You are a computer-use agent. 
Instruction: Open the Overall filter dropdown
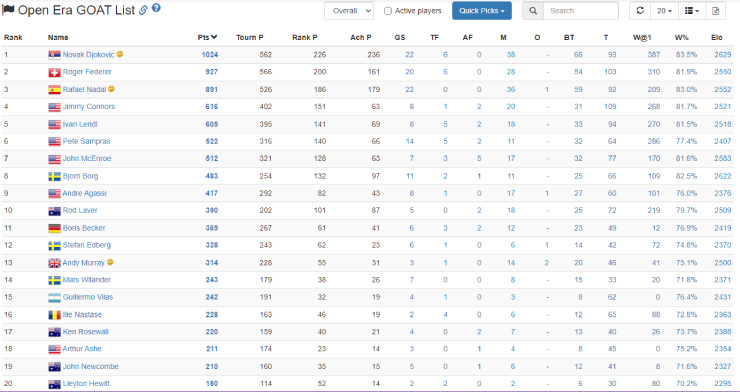coord(349,11)
